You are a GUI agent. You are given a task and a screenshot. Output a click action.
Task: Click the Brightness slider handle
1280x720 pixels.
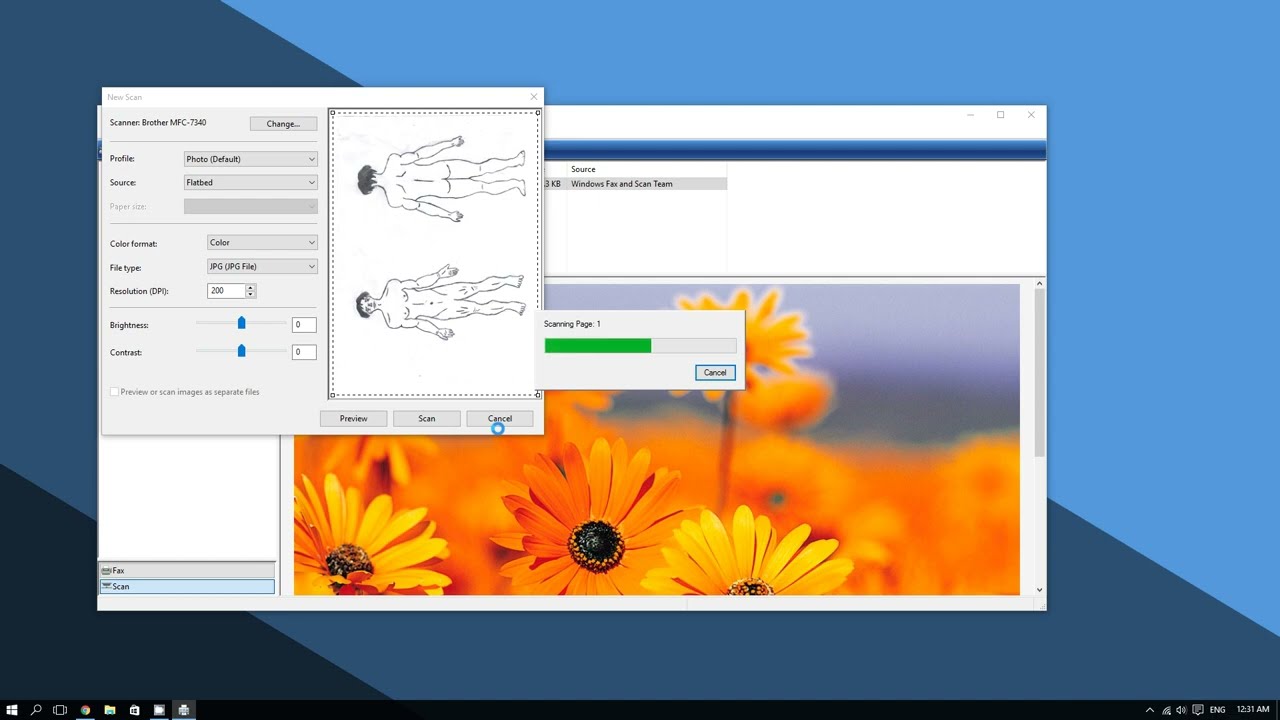point(241,323)
